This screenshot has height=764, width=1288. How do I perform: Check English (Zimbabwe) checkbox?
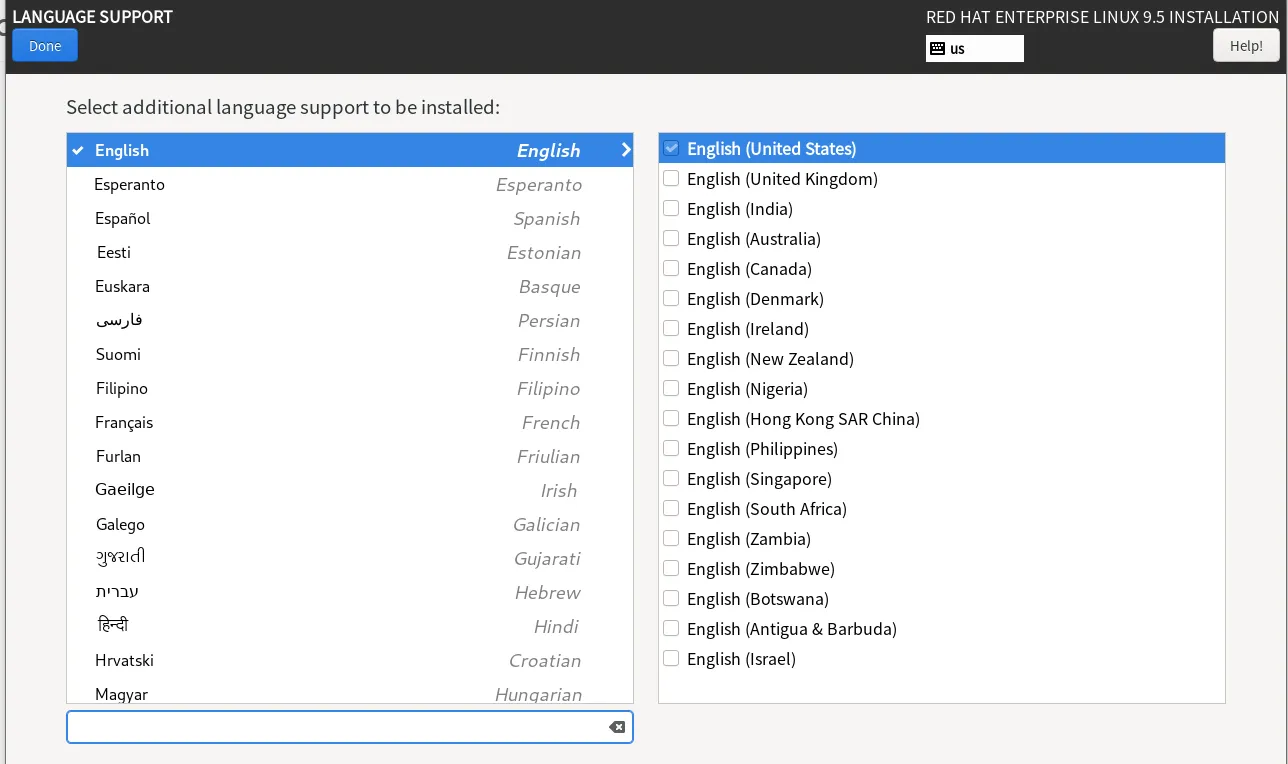pos(671,568)
